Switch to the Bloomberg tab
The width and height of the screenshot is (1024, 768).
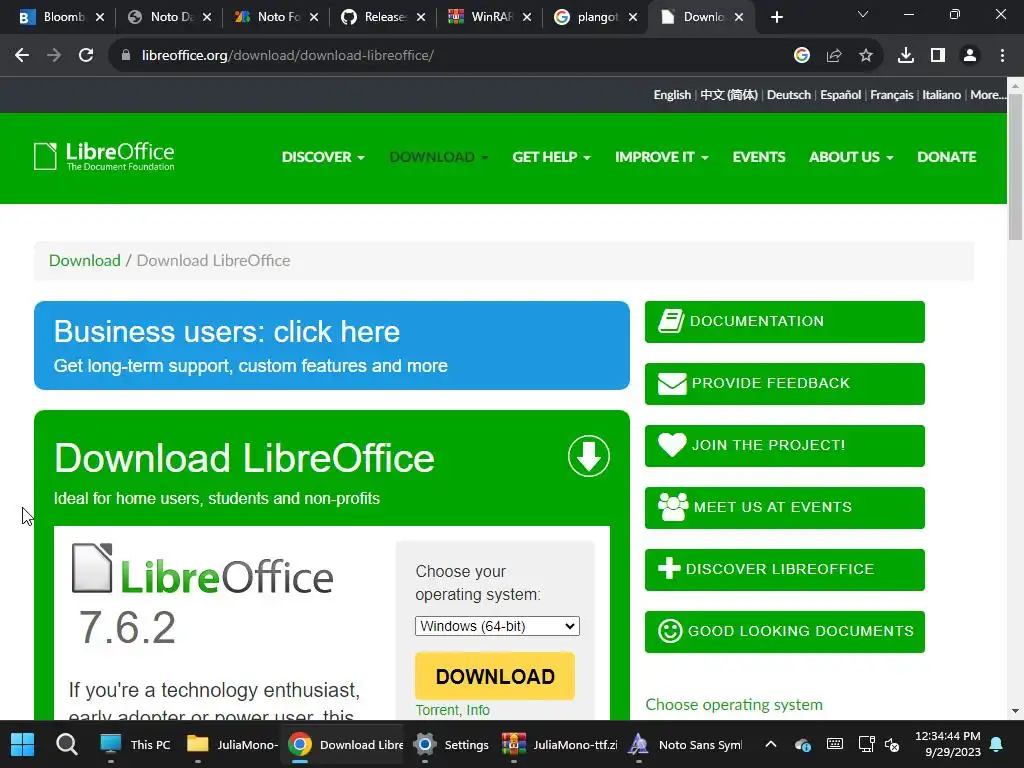pyautogui.click(x=57, y=18)
